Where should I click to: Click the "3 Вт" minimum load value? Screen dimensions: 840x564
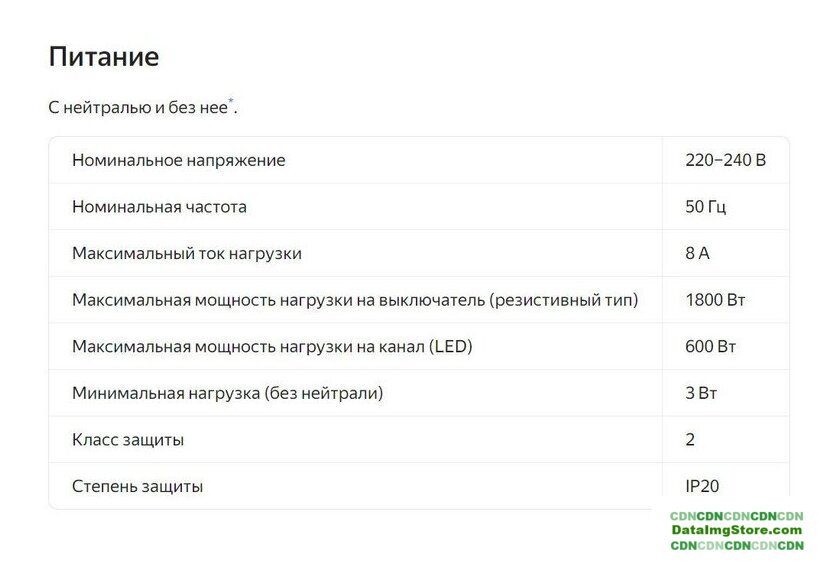(x=702, y=393)
